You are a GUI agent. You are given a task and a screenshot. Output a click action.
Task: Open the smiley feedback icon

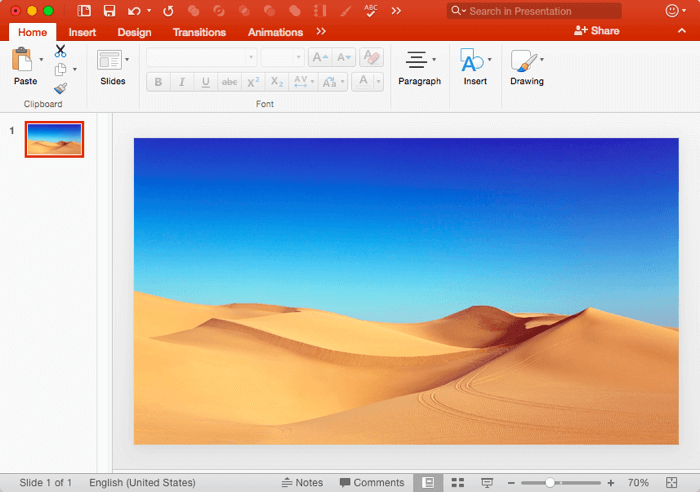pos(672,11)
